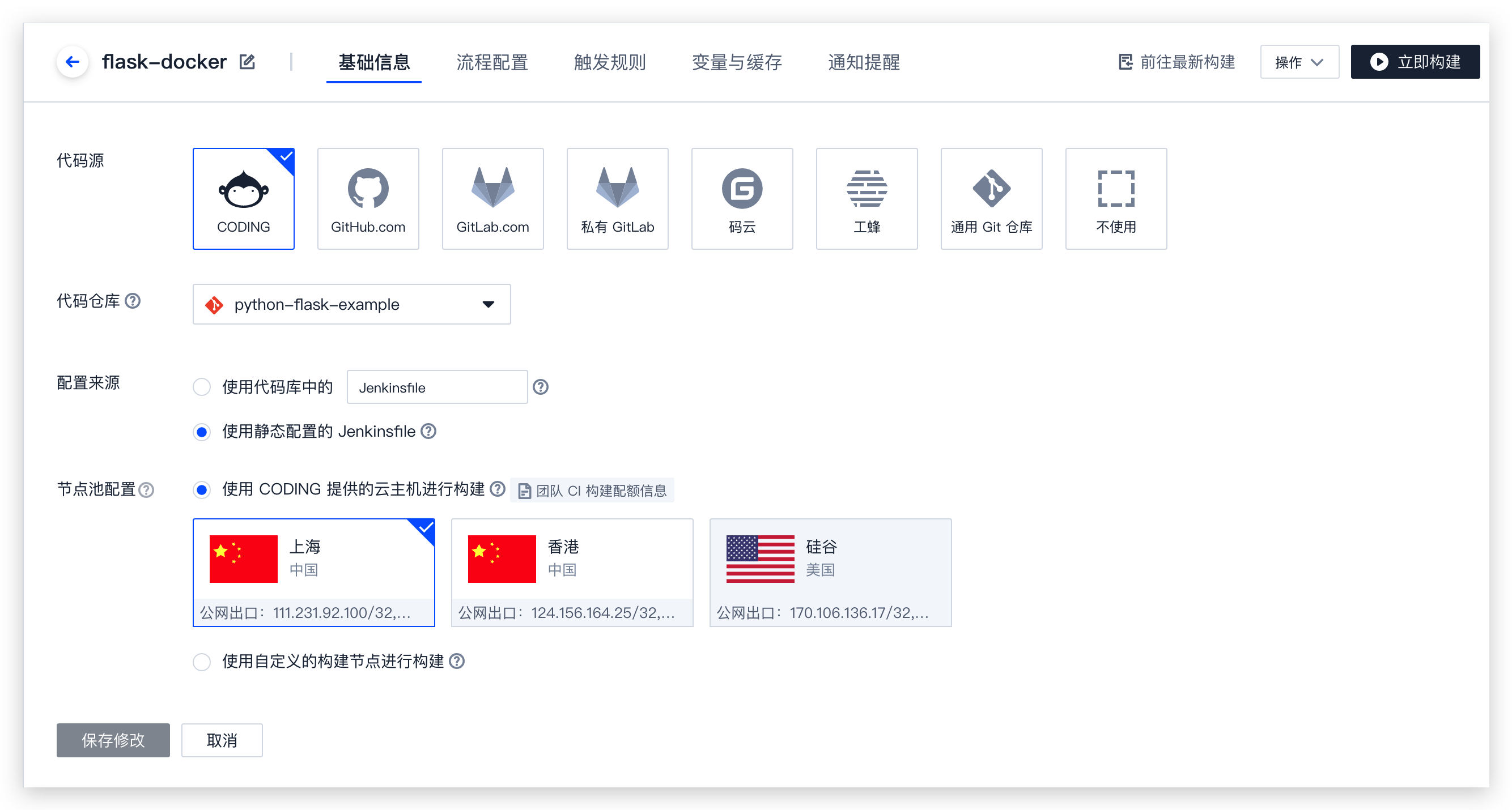The width and height of the screenshot is (1512, 810).
Task: Click the back arrow button
Action: [x=73, y=62]
